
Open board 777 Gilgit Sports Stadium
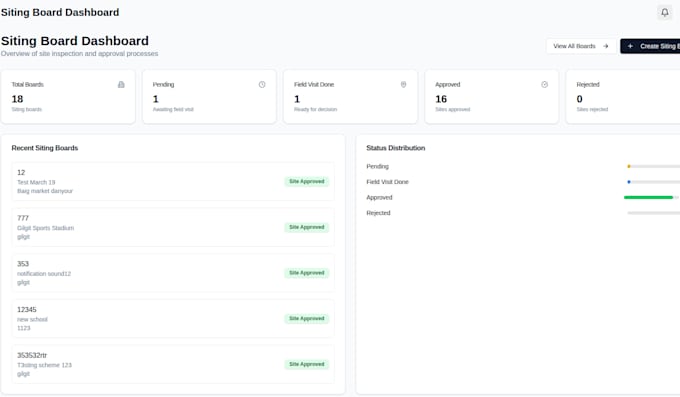(173, 227)
